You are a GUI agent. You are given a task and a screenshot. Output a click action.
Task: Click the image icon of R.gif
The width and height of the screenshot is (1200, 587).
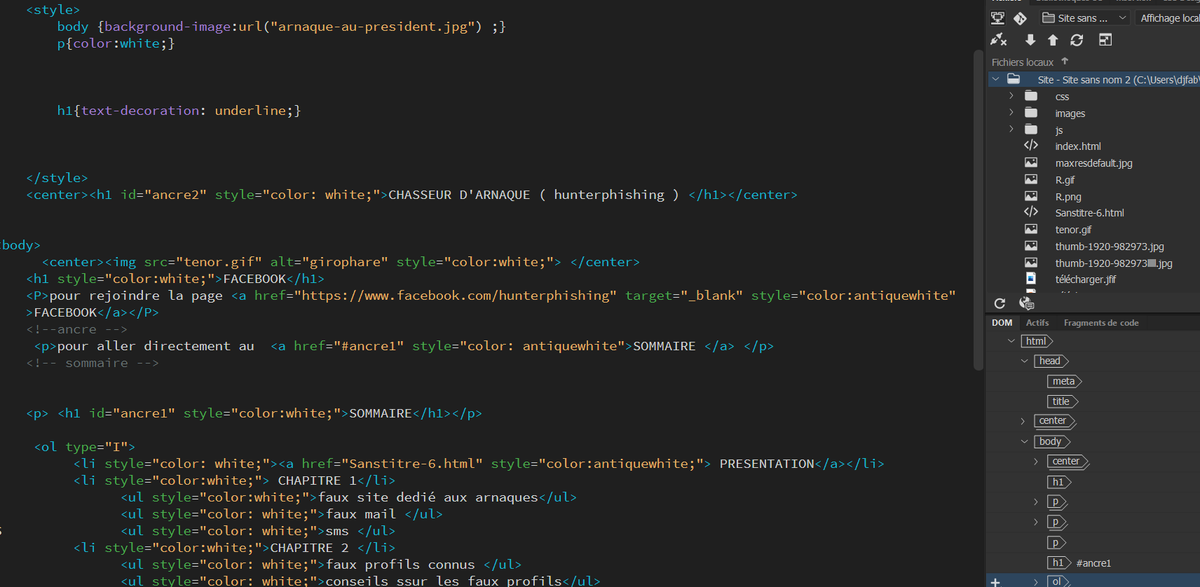(1031, 179)
